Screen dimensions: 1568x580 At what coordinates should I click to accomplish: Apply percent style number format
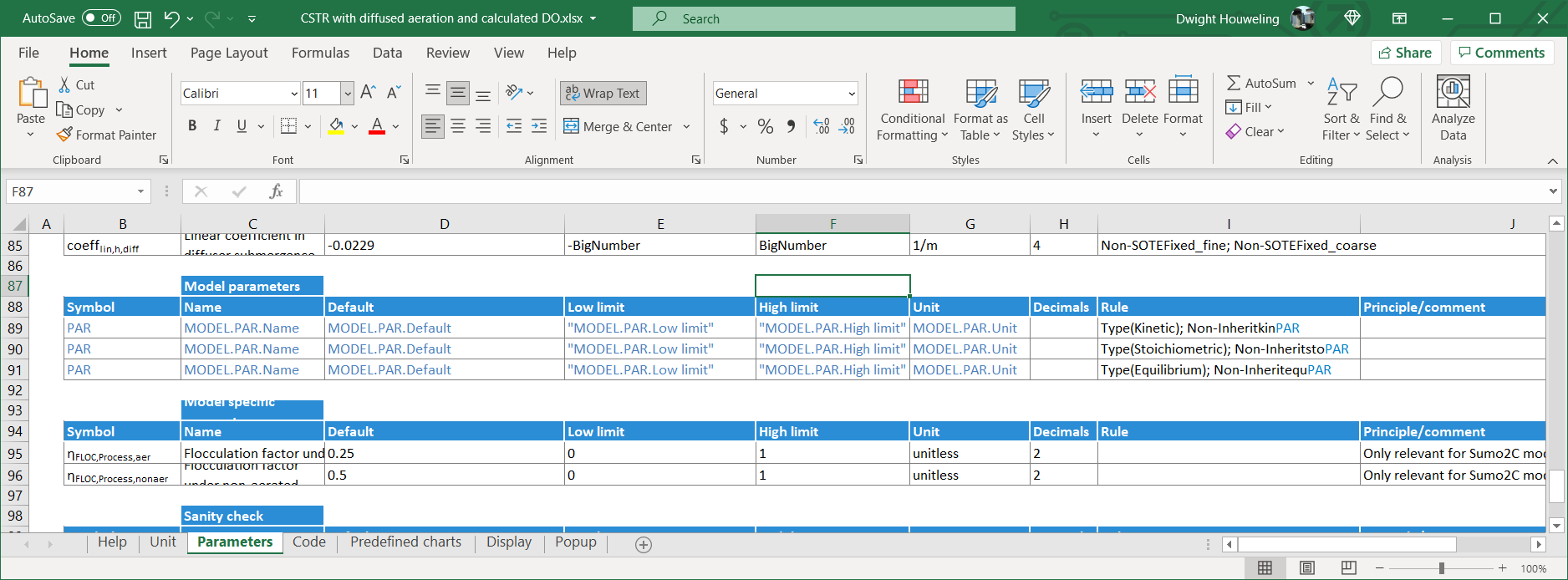[x=765, y=126]
